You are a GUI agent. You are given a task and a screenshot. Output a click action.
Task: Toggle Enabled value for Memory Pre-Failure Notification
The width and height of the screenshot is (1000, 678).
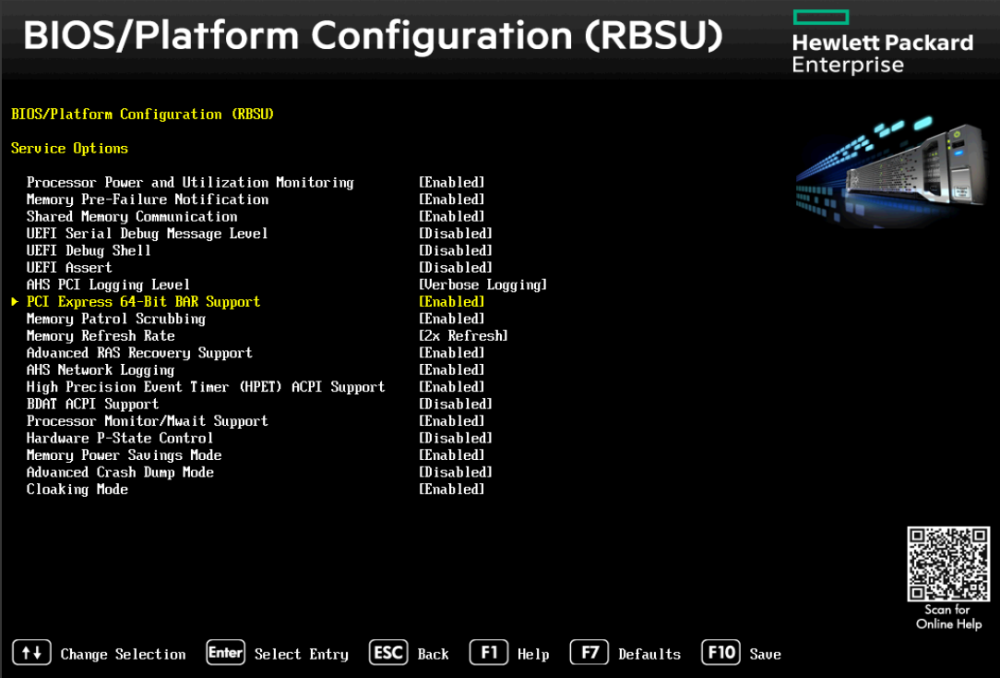coord(452,200)
